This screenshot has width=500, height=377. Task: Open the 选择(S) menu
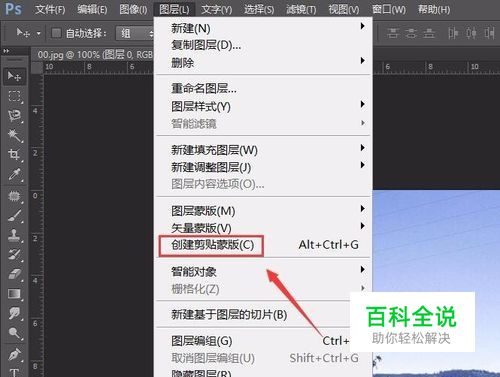tap(259, 10)
